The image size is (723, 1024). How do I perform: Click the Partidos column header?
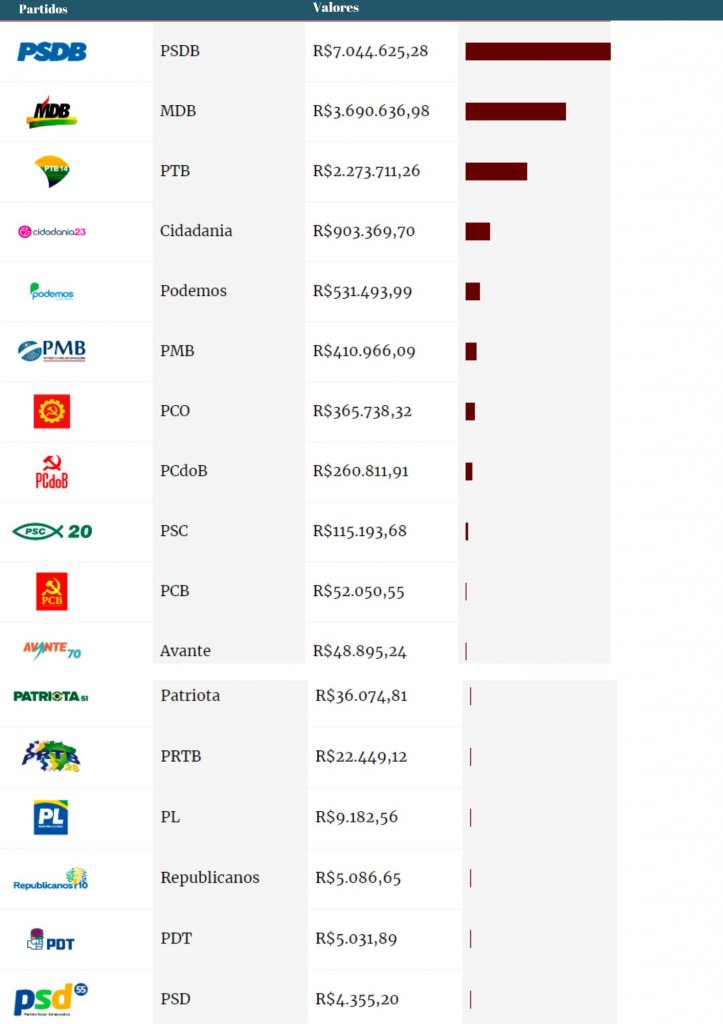pyautogui.click(x=43, y=9)
